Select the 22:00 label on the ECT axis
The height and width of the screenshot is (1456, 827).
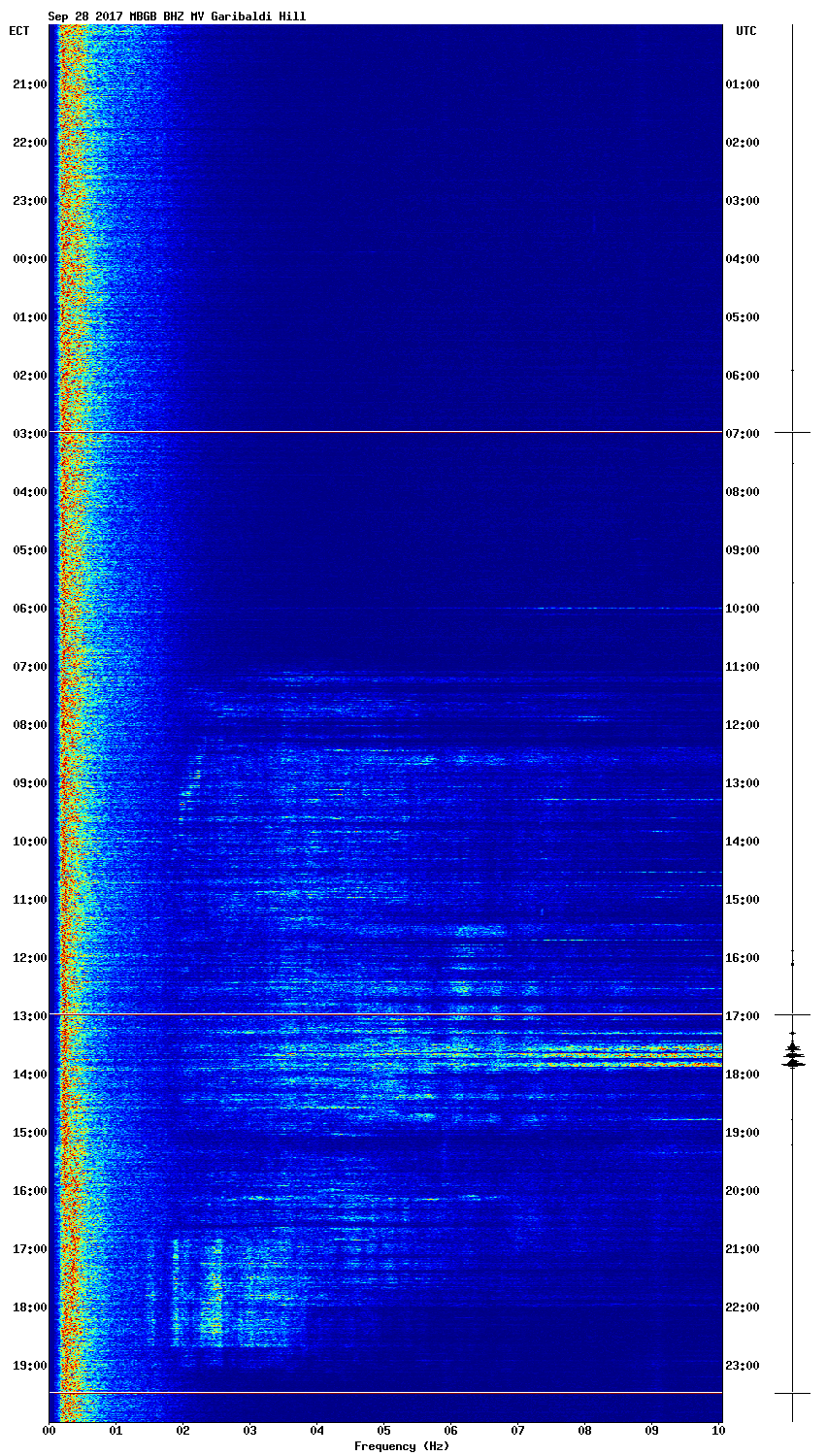coord(30,143)
